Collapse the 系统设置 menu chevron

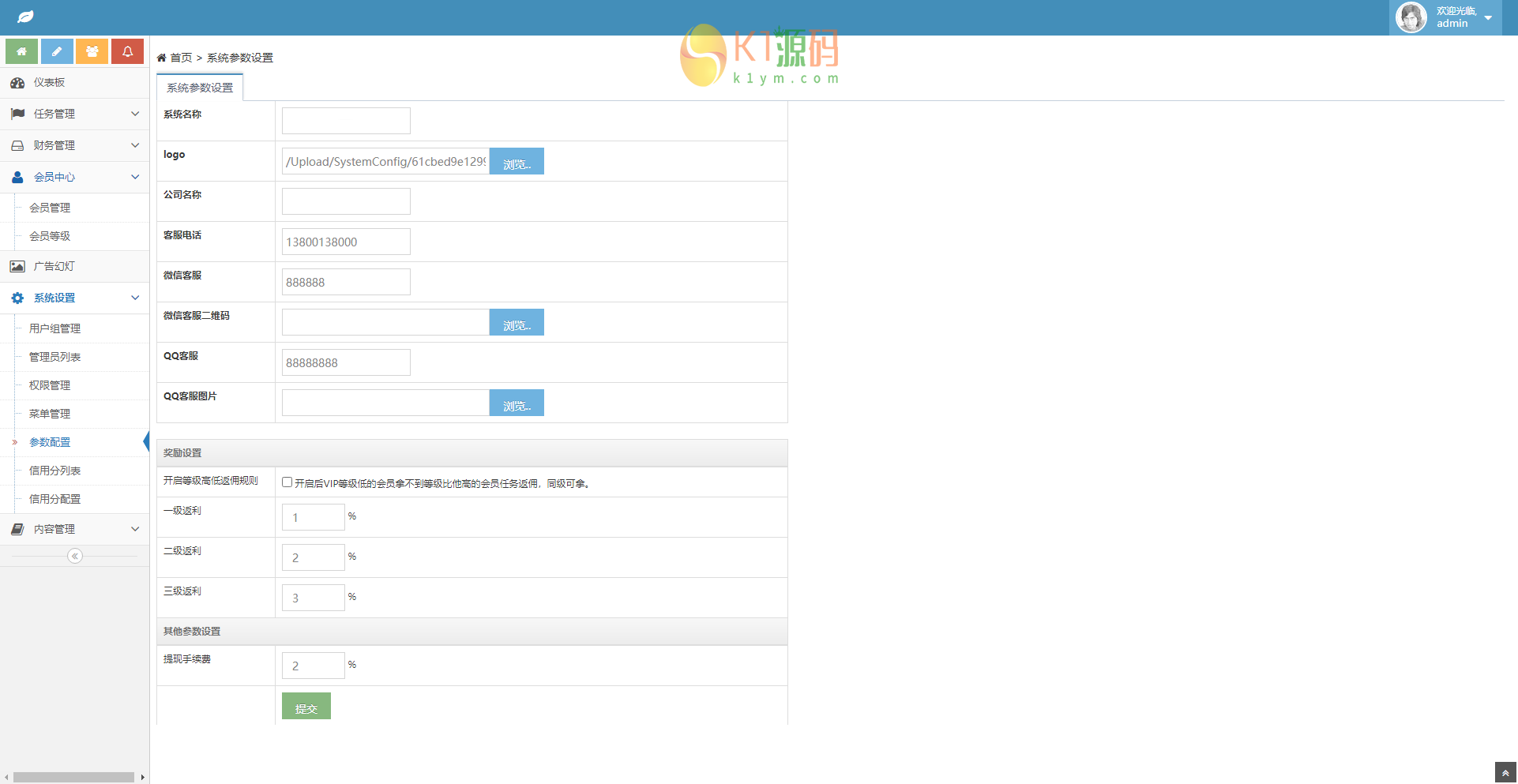point(135,298)
